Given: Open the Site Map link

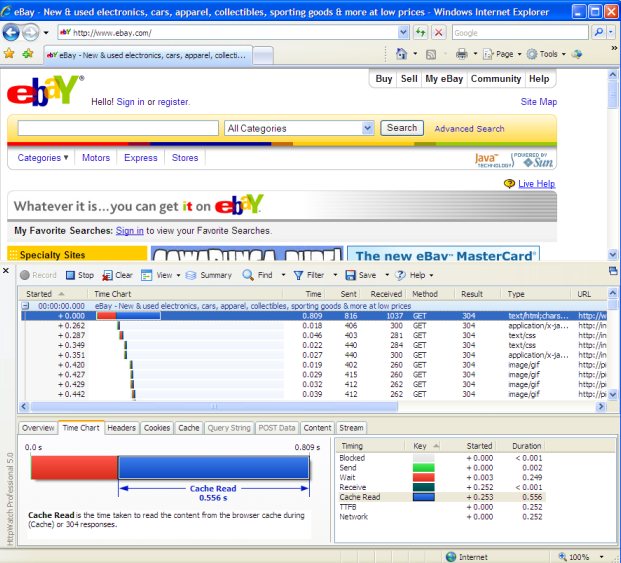Looking at the screenshot, I should click(539, 102).
